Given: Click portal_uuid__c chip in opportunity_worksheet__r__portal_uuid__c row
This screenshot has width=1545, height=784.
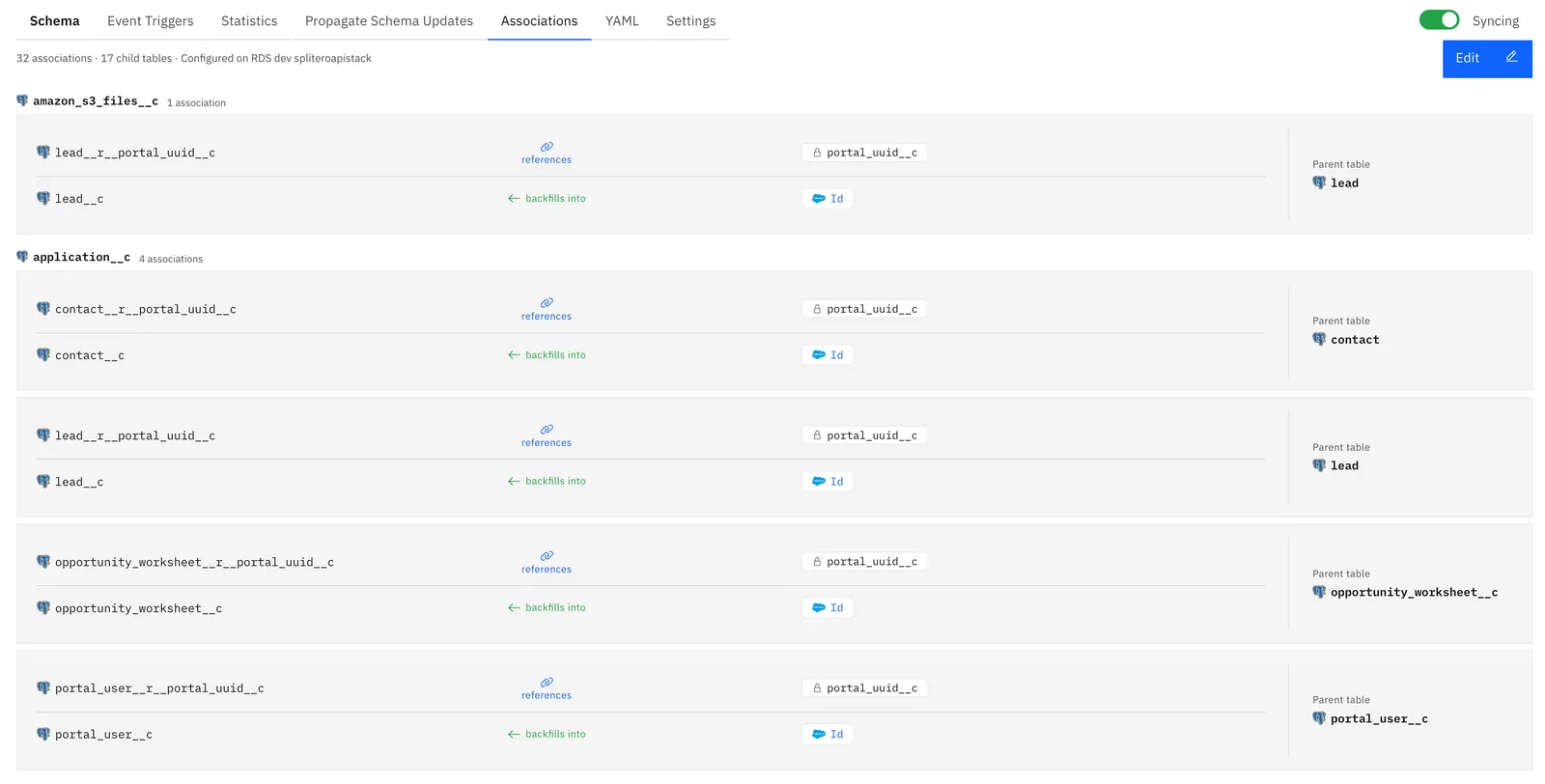Looking at the screenshot, I should tap(864, 562).
